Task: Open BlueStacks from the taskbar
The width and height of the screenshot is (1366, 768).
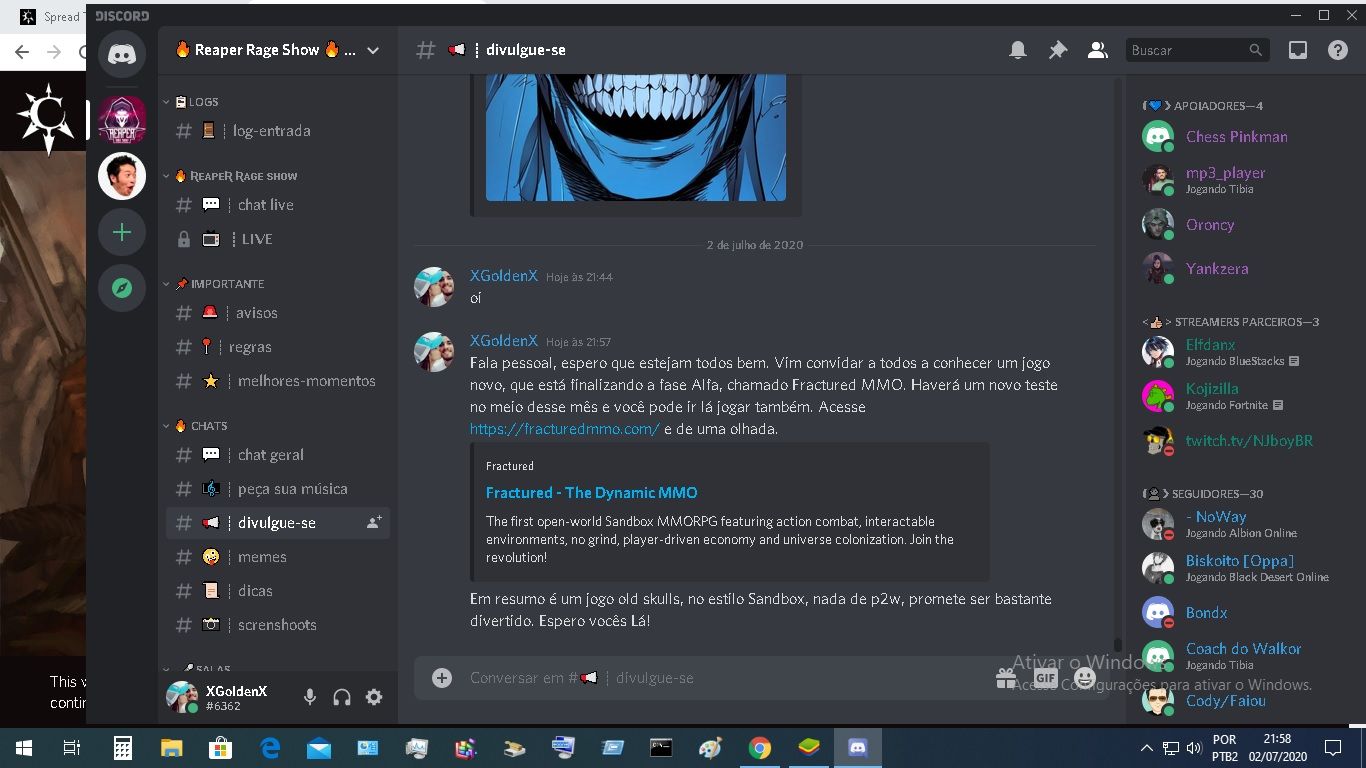Action: pos(809,748)
